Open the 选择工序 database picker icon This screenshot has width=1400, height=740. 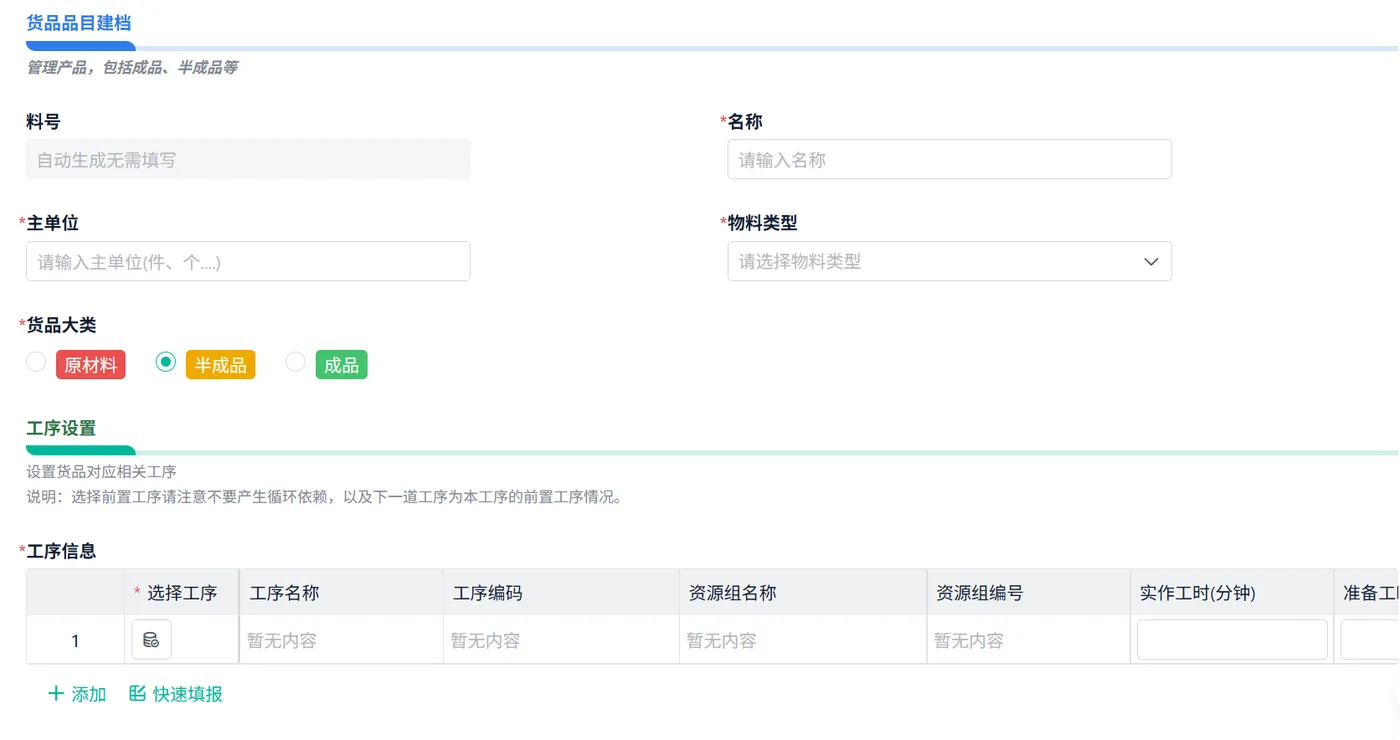(151, 640)
